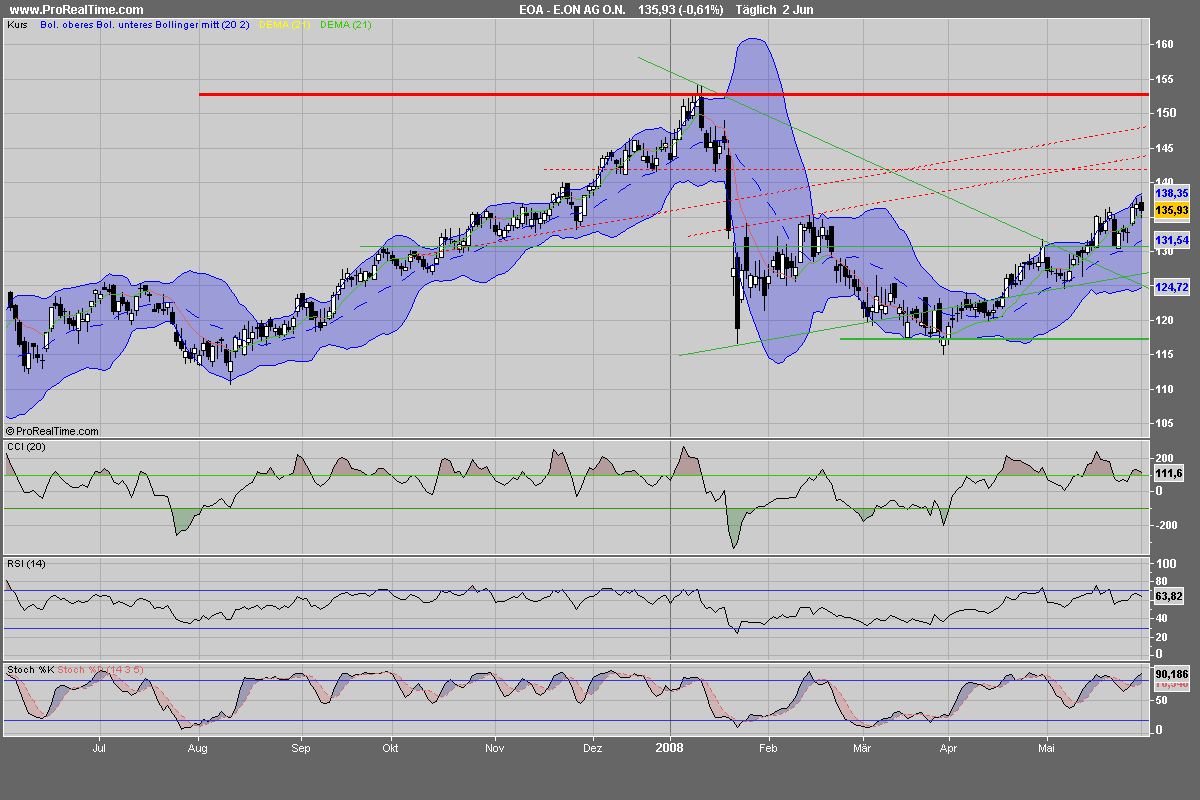
Task: Click the CCI value tag 111,6
Action: [1169, 474]
